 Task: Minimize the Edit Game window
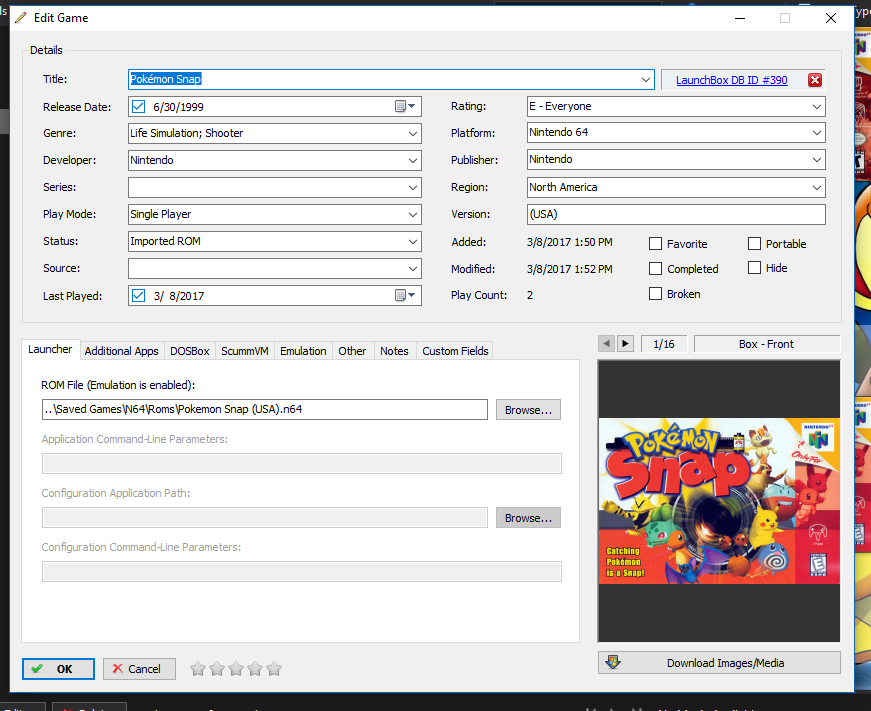(x=739, y=18)
